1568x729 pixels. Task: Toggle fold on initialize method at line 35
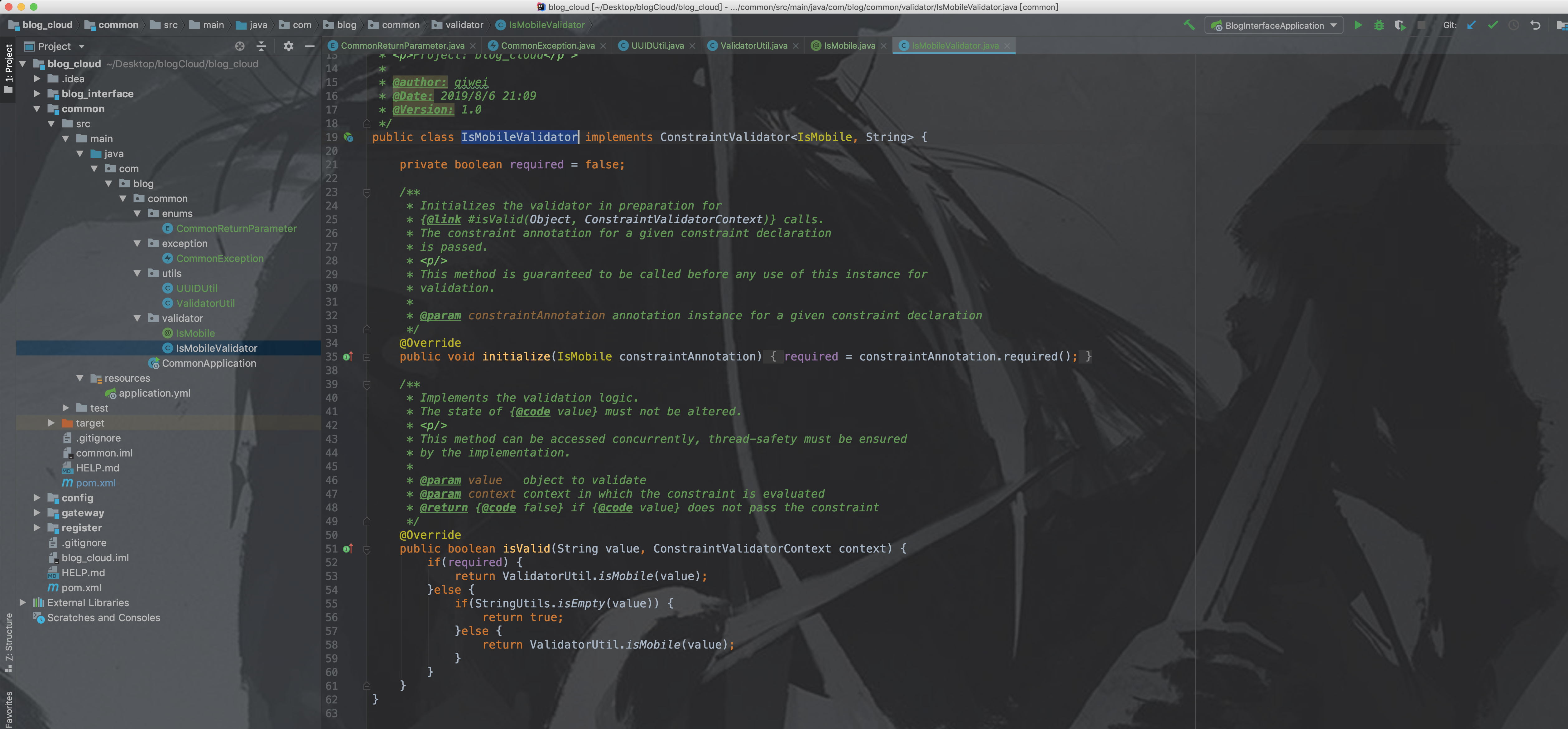(367, 357)
